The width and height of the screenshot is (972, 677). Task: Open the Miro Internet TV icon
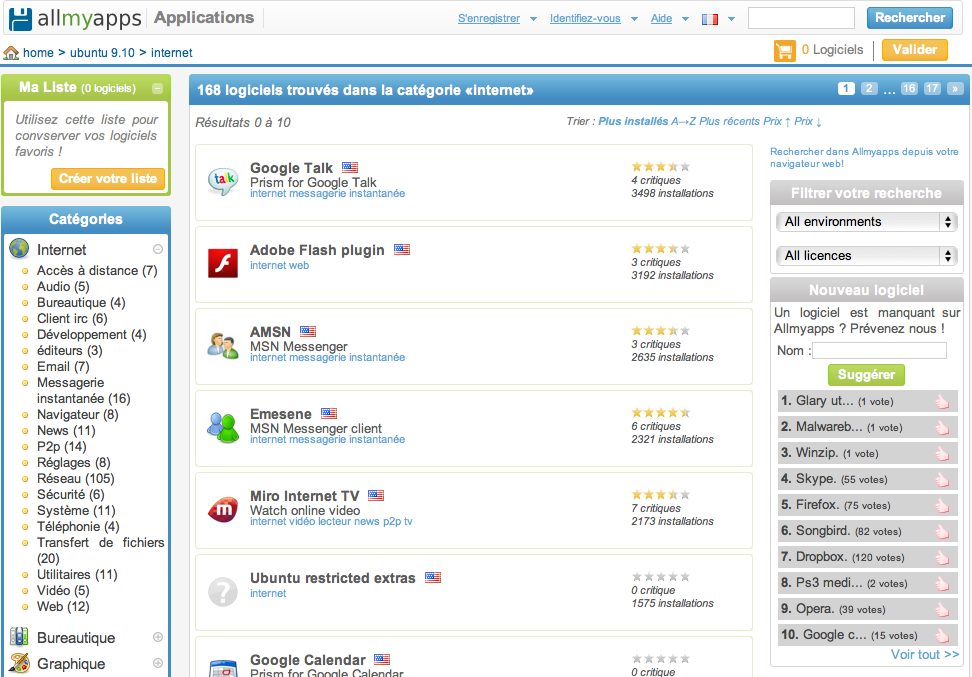223,510
